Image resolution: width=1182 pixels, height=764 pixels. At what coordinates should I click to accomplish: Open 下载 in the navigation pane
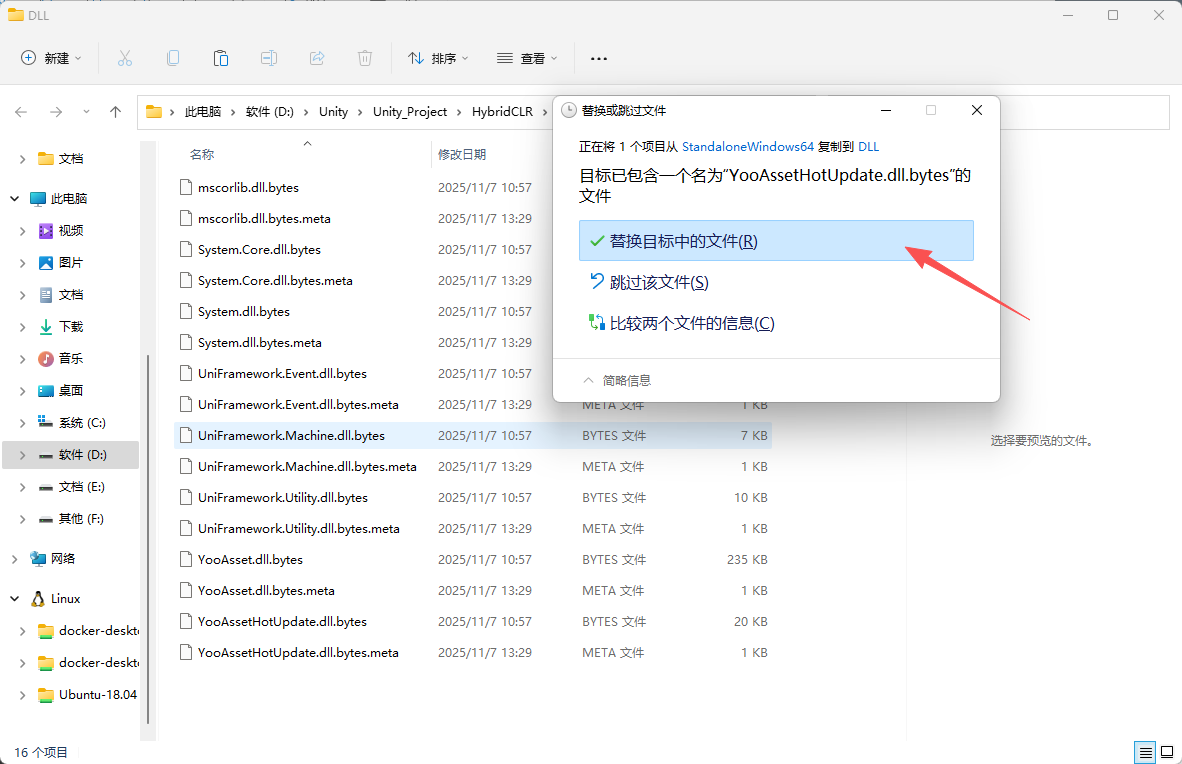(x=70, y=327)
